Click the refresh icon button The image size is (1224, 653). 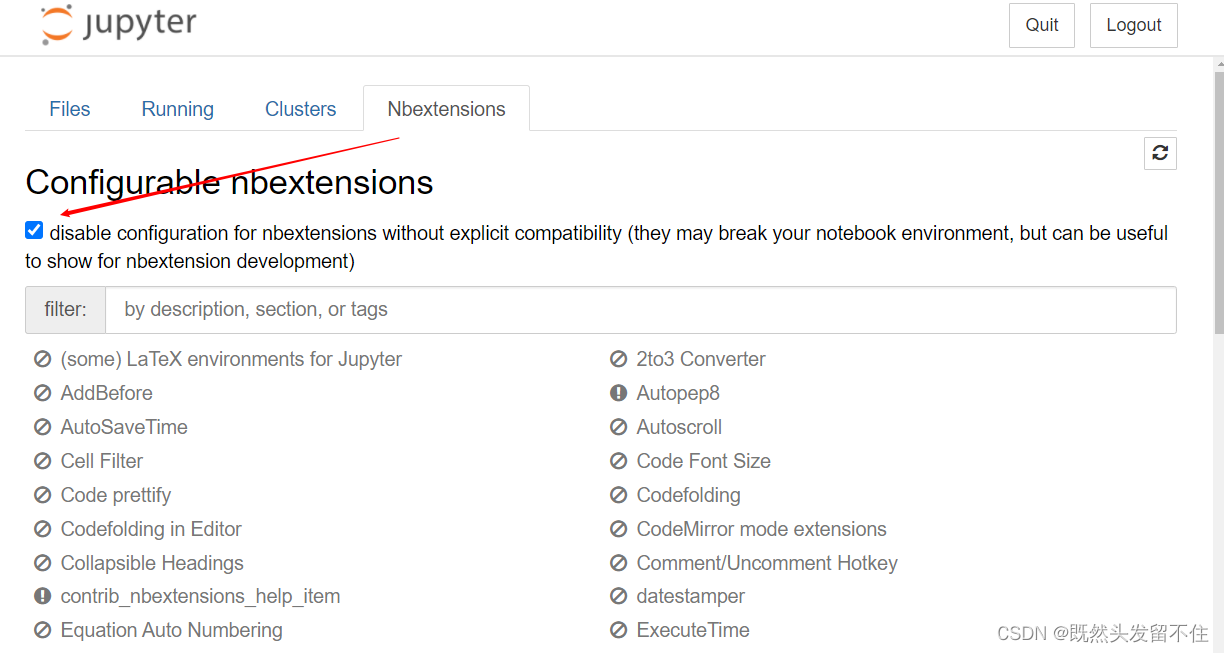(x=1160, y=153)
